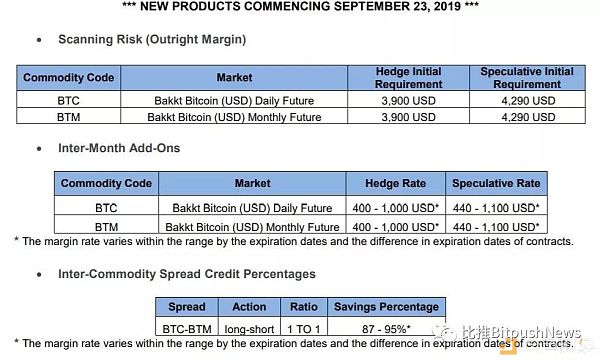Click the 3,900 USD value in the BTM row
600x360 pixels.
tap(408, 117)
